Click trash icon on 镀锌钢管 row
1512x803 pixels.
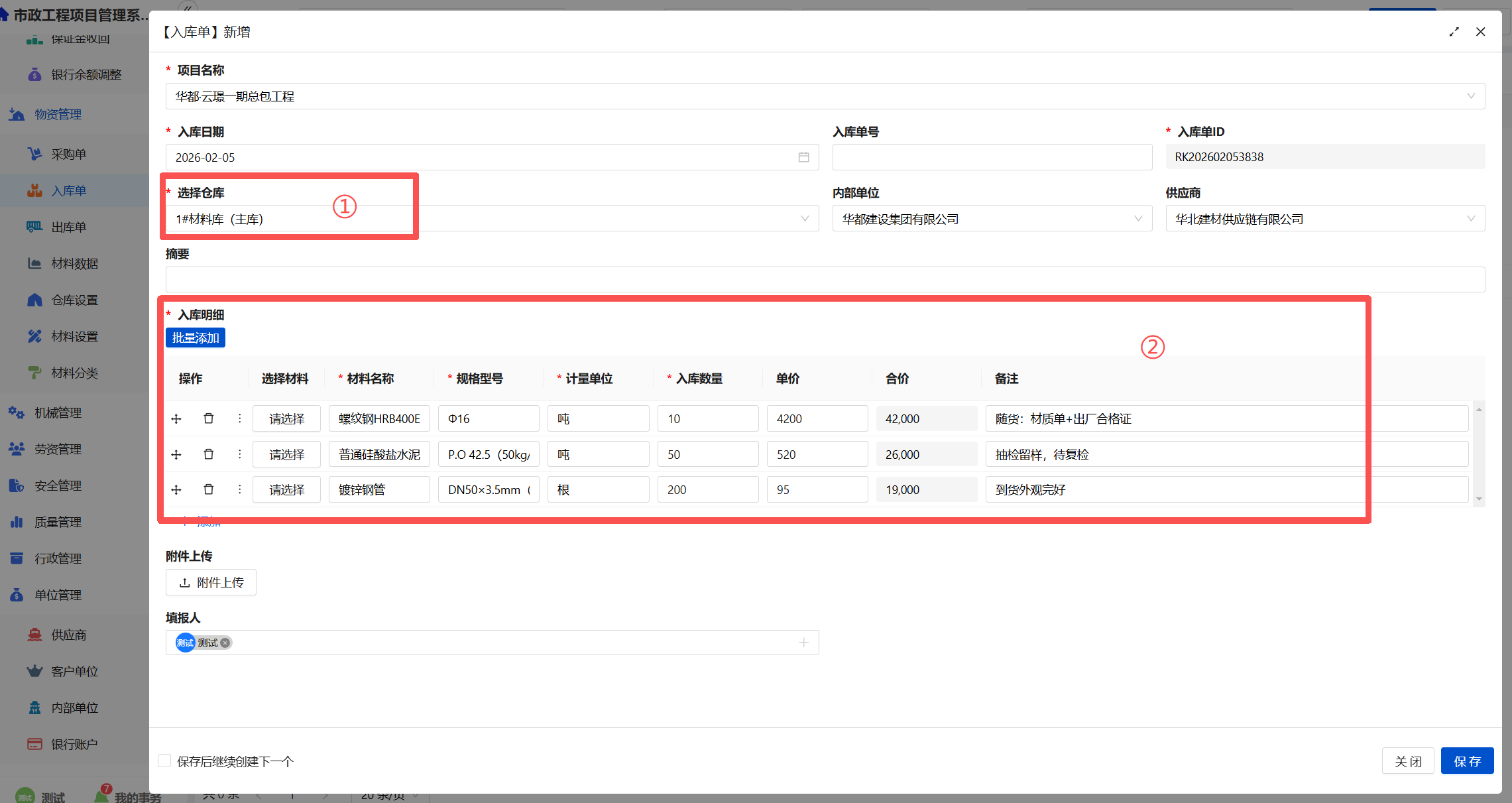[x=208, y=490]
